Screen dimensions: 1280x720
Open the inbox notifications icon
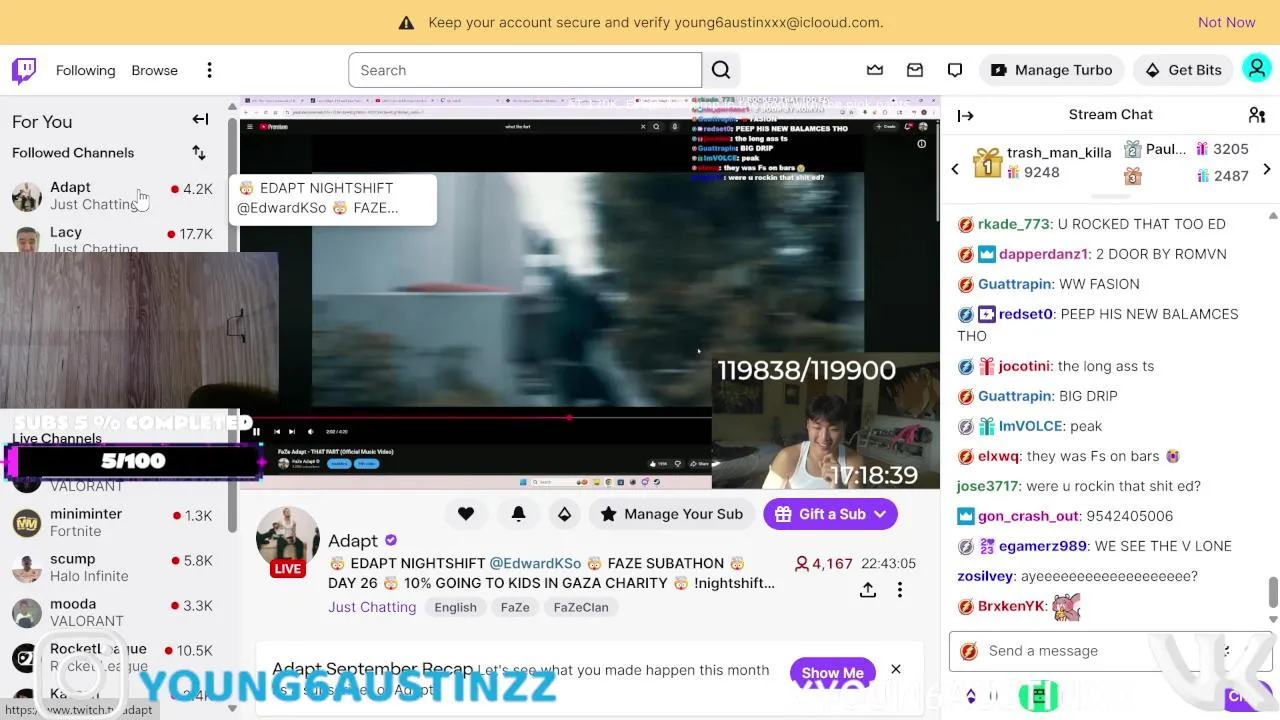915,70
